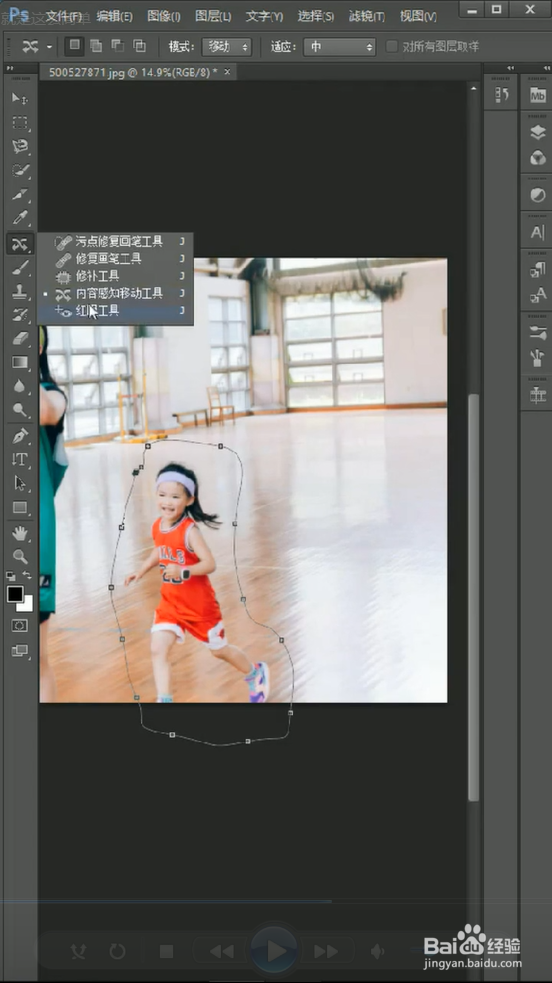The width and height of the screenshot is (552, 983).
Task: Open the 视图(V) menu
Action: click(x=418, y=16)
